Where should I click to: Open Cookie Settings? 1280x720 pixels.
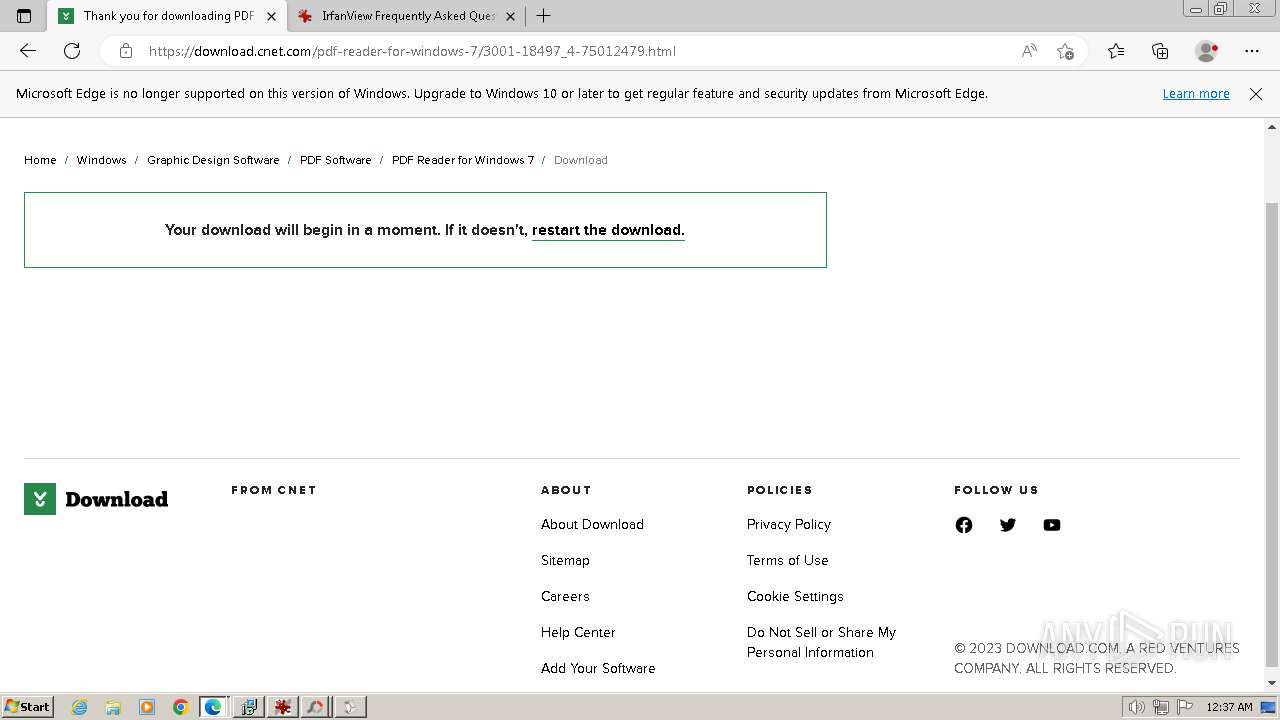[795, 596]
